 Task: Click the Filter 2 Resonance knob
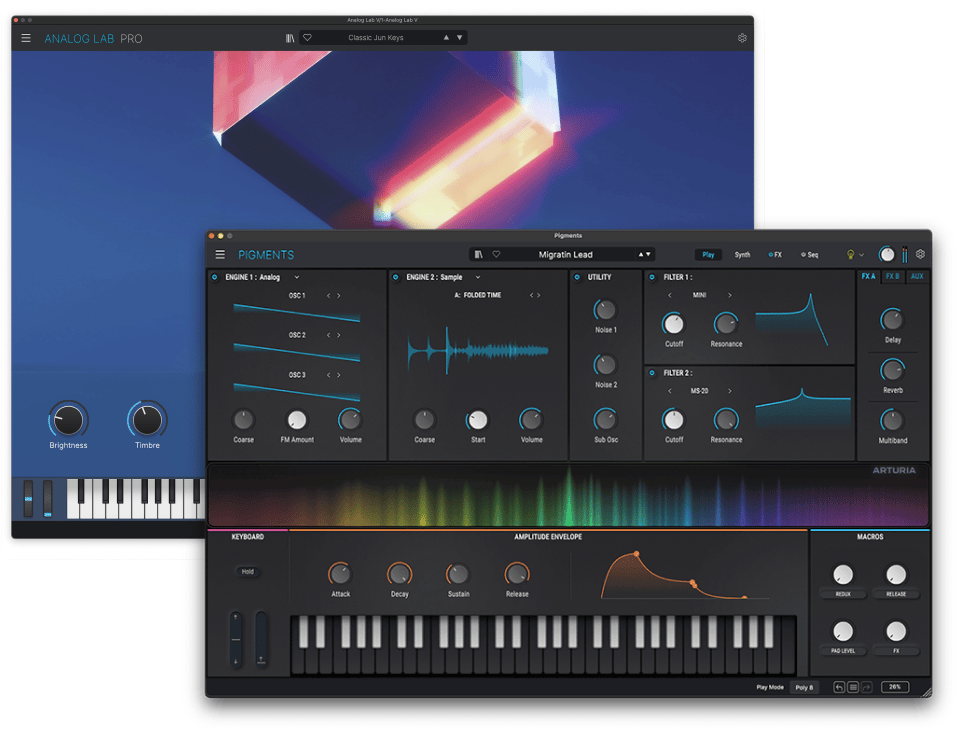click(726, 420)
